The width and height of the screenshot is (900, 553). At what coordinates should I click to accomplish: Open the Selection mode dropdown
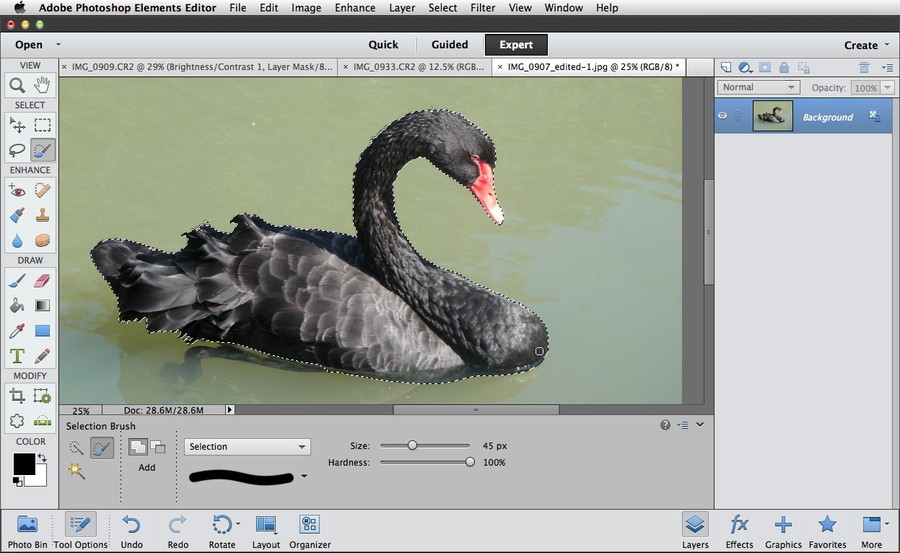247,447
